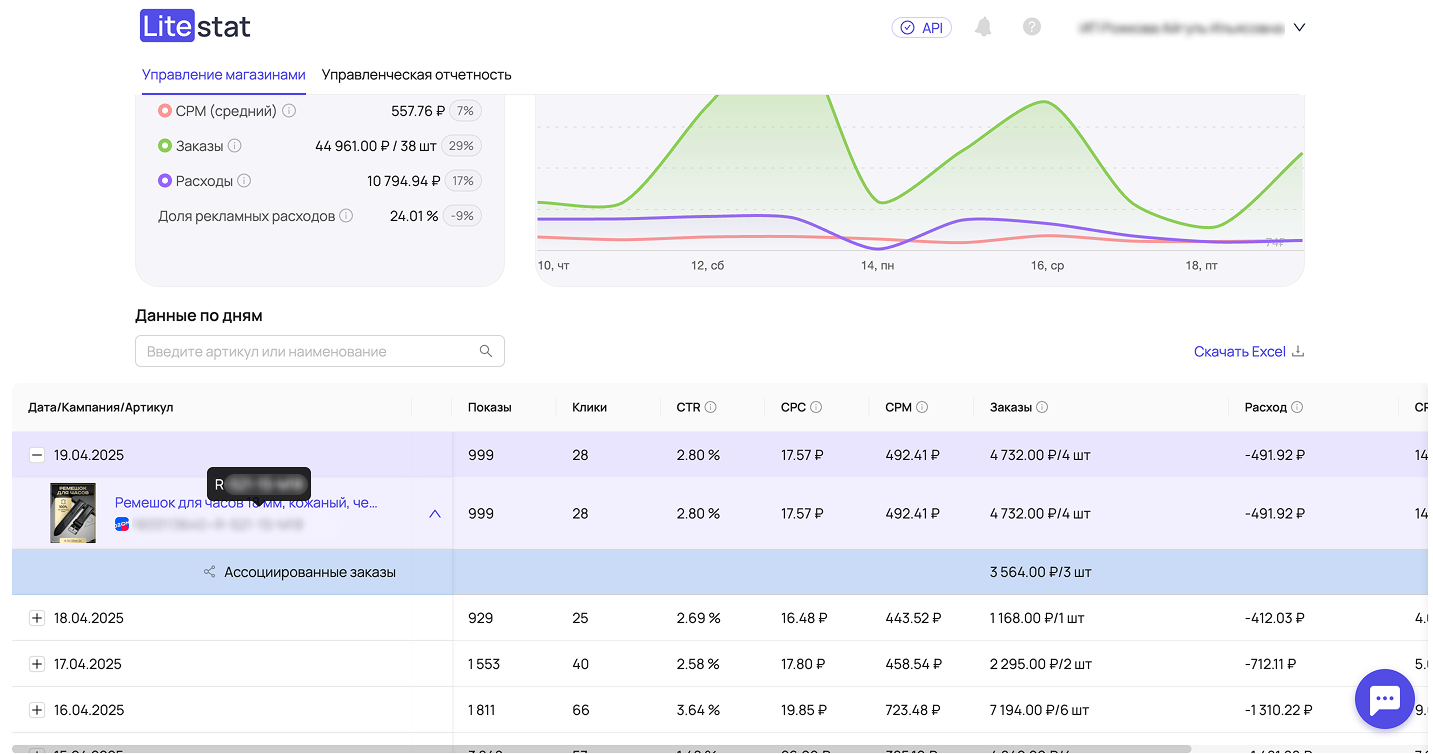Toggle the Заказы chart series marker
The width and height of the screenshot is (1433, 754).
click(x=165, y=146)
